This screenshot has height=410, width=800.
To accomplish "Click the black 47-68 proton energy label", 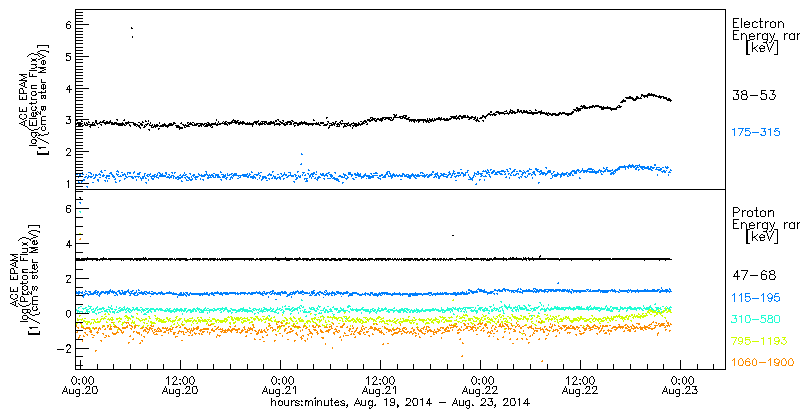I will point(754,276).
